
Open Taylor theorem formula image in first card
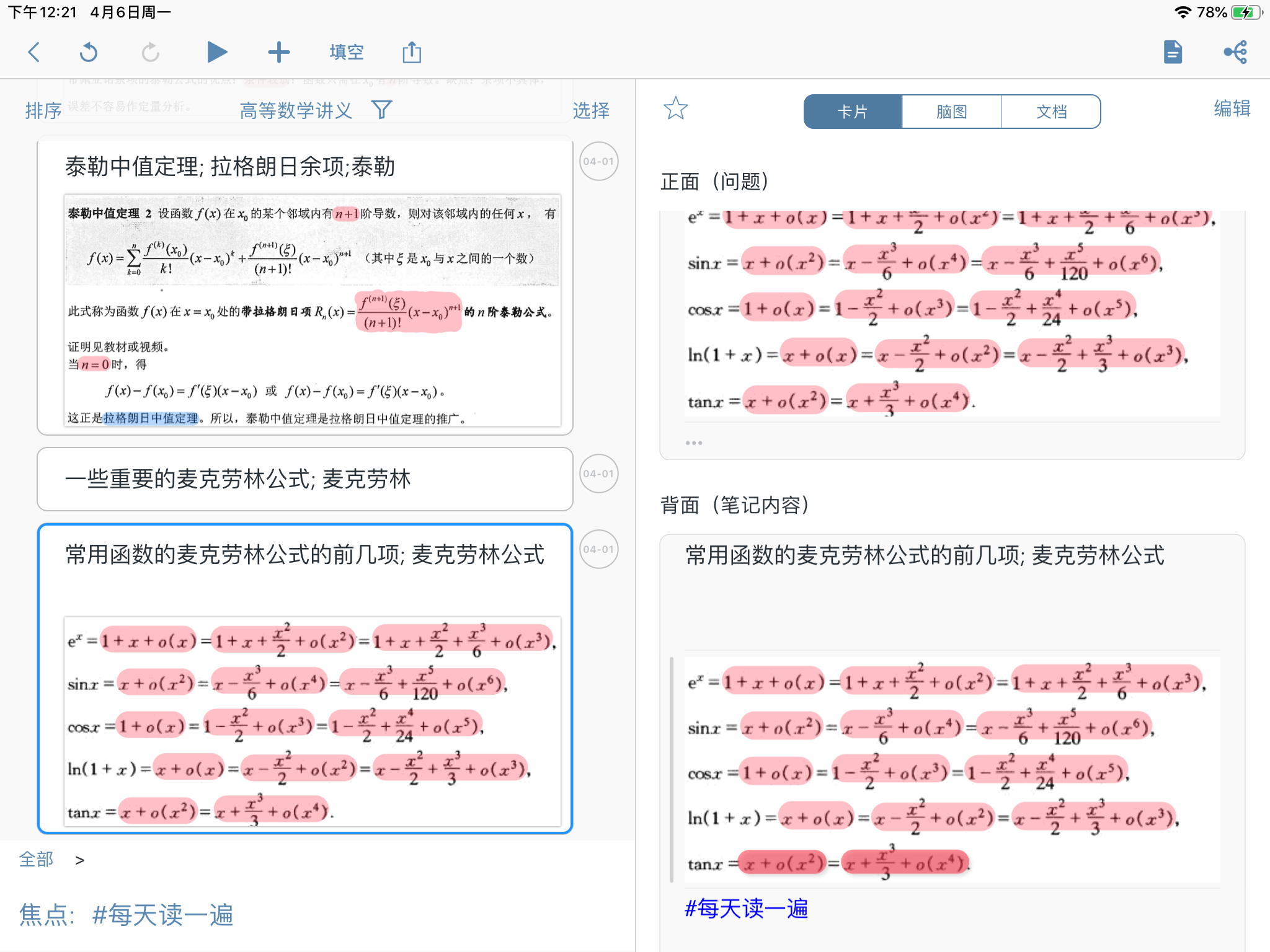point(313,311)
